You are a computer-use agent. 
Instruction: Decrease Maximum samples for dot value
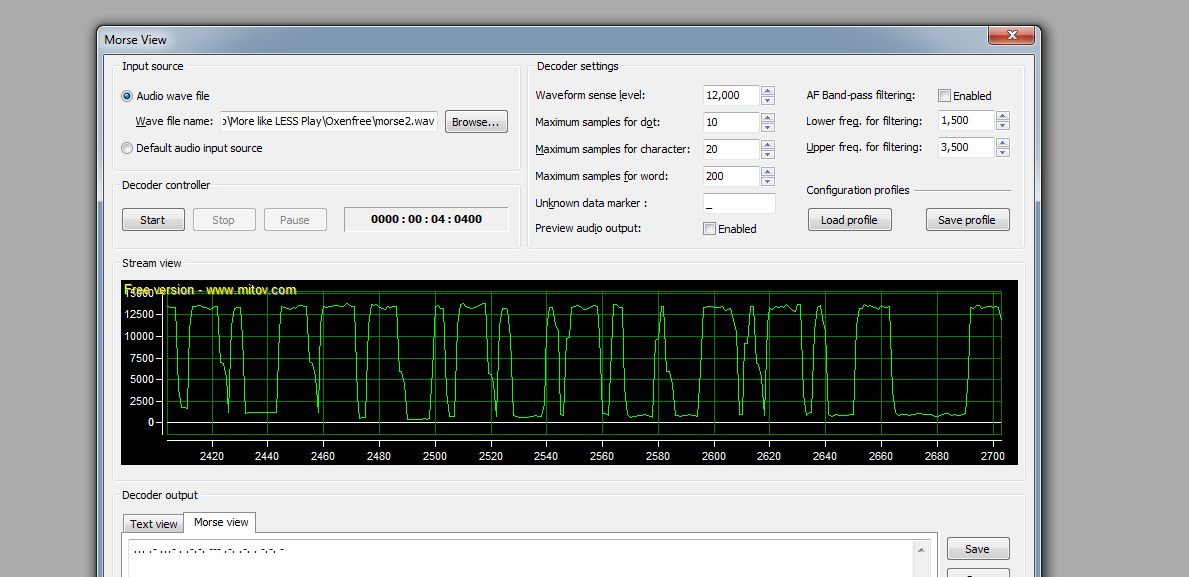pos(767,127)
